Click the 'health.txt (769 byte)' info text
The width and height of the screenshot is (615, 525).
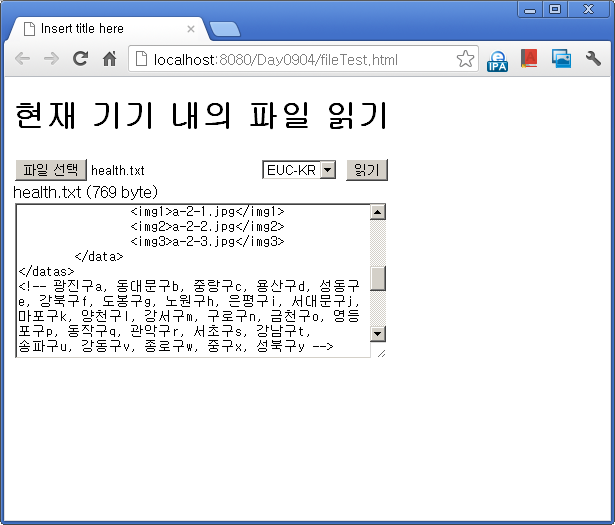[86, 192]
